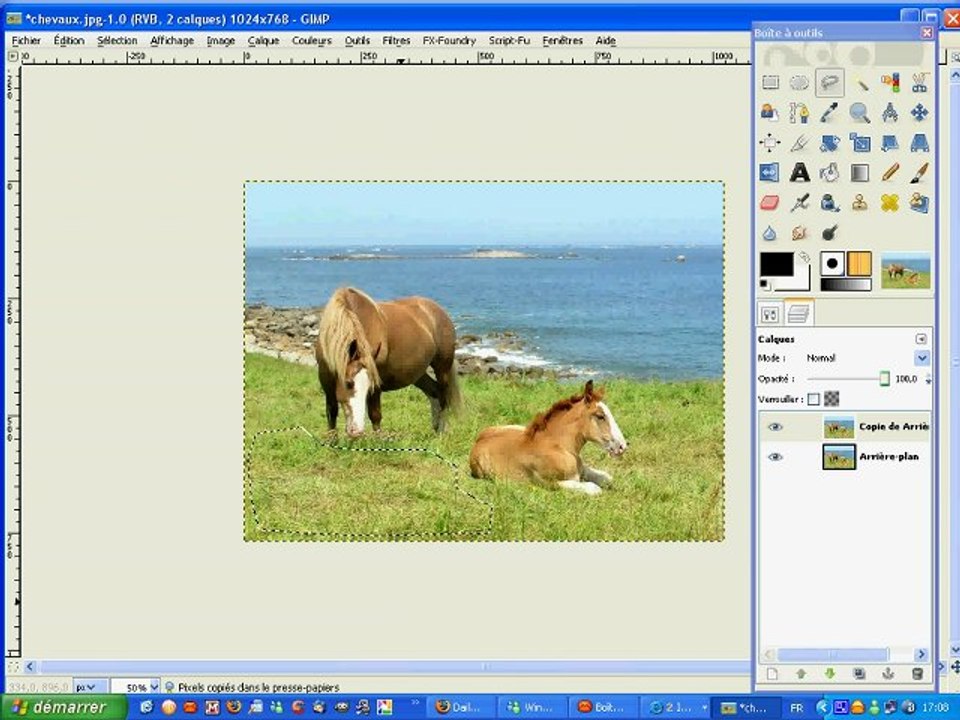The height and width of the screenshot is (720, 960).
Task: Enable the Verrouiller alpha channel checkbox
Action: [813, 399]
